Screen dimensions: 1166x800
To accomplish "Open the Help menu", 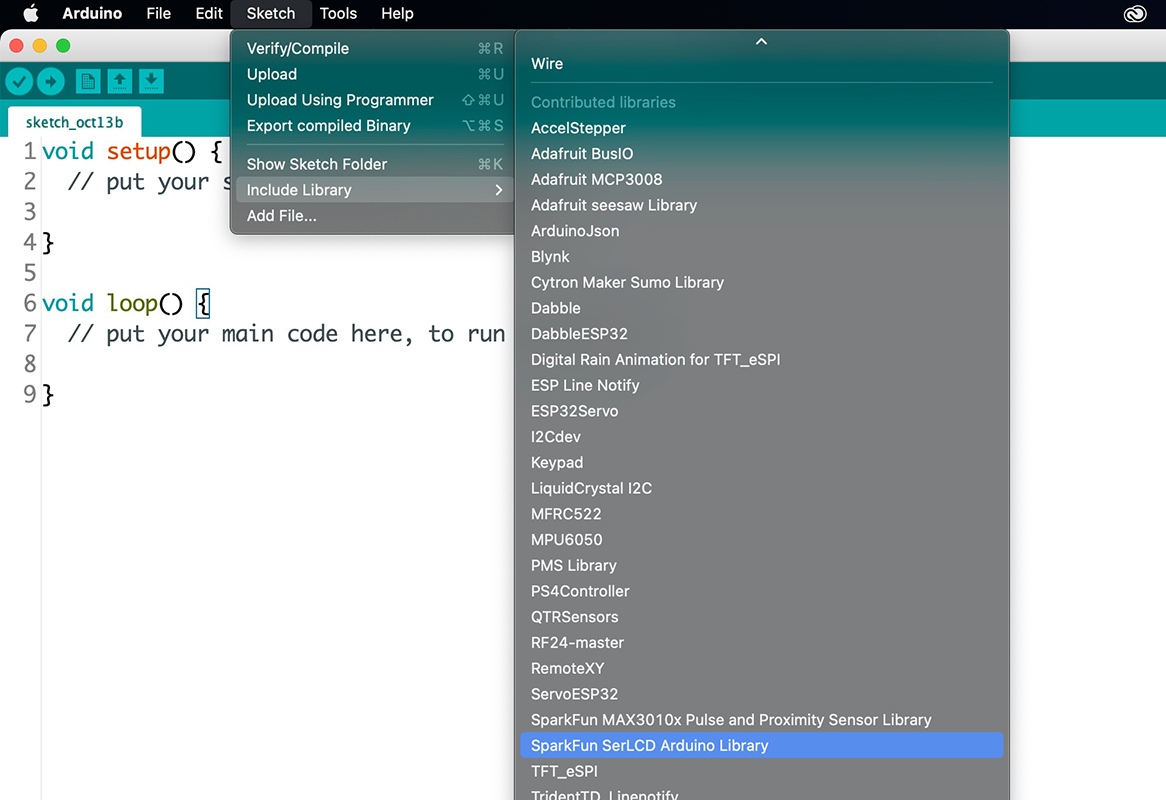I will pos(397,13).
